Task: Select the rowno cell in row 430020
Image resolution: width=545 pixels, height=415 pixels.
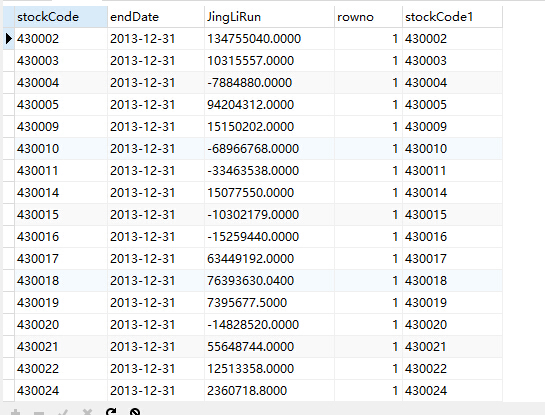Action: coord(368,325)
